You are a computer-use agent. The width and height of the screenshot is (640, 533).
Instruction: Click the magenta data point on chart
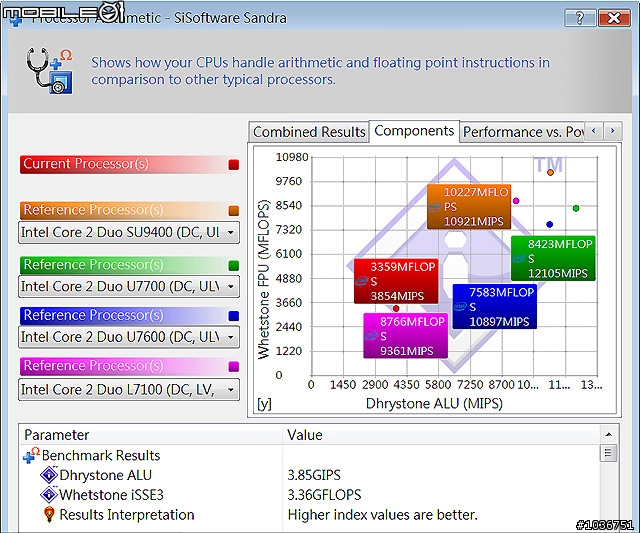(516, 201)
